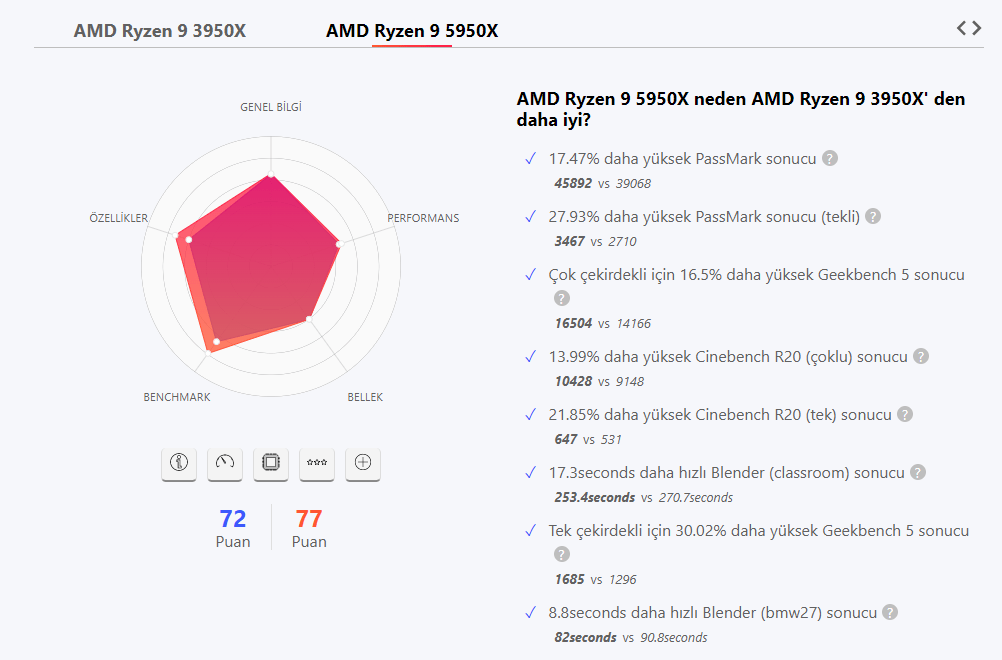
Task: Click the plus features icon button
Action: tap(363, 463)
